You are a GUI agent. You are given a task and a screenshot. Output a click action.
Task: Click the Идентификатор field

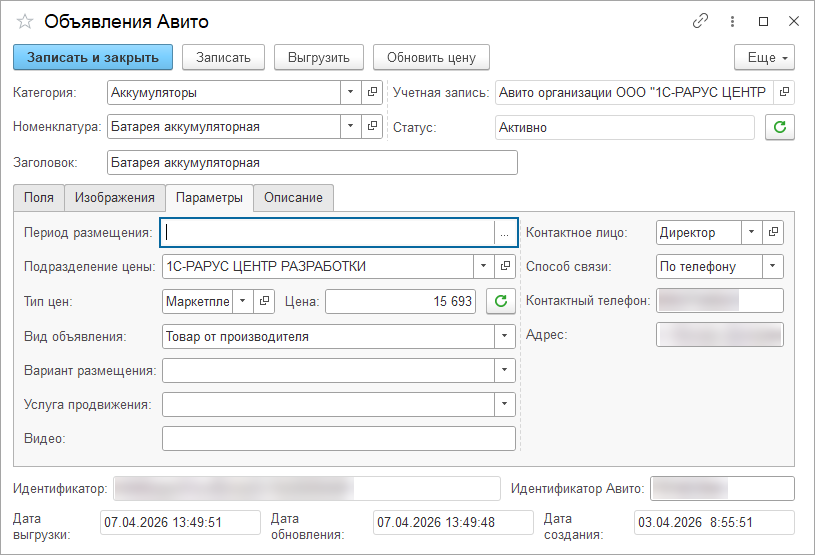pos(307,488)
